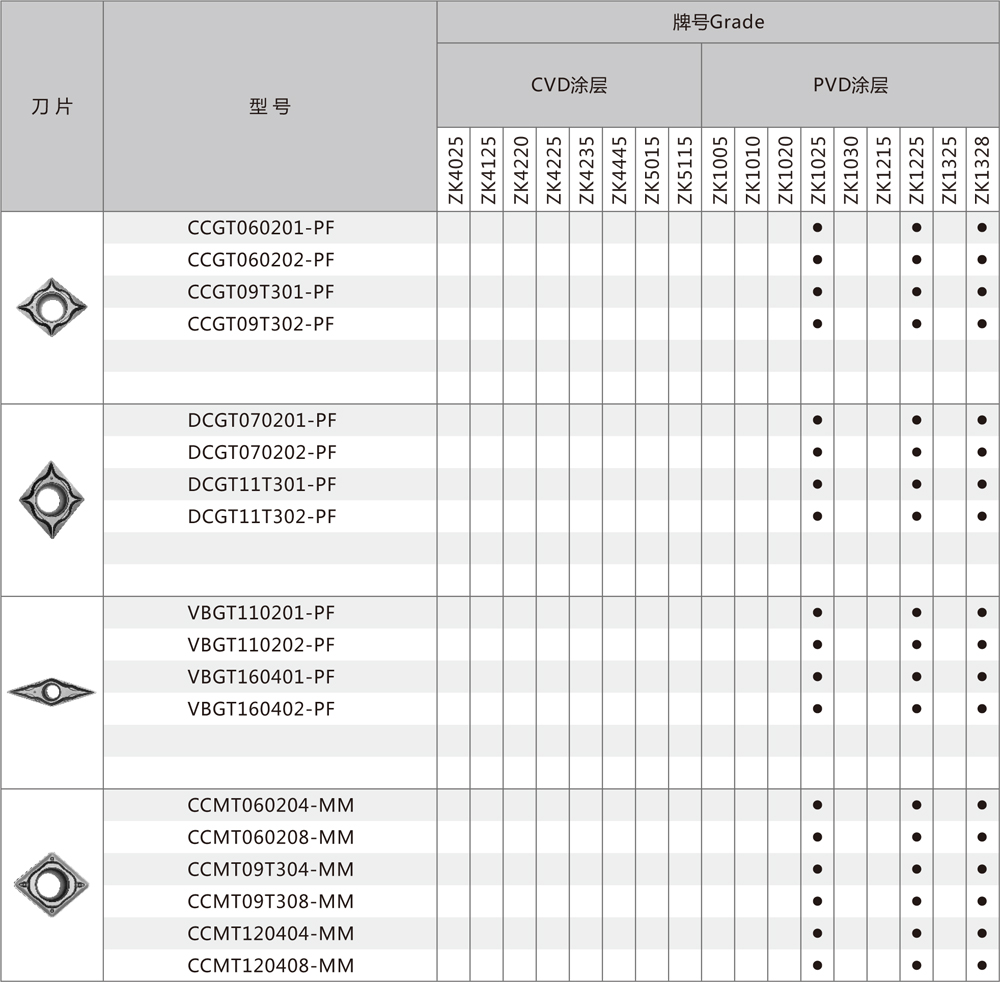Select the PVD涂层 header
The image size is (1000, 982).
click(x=849, y=85)
